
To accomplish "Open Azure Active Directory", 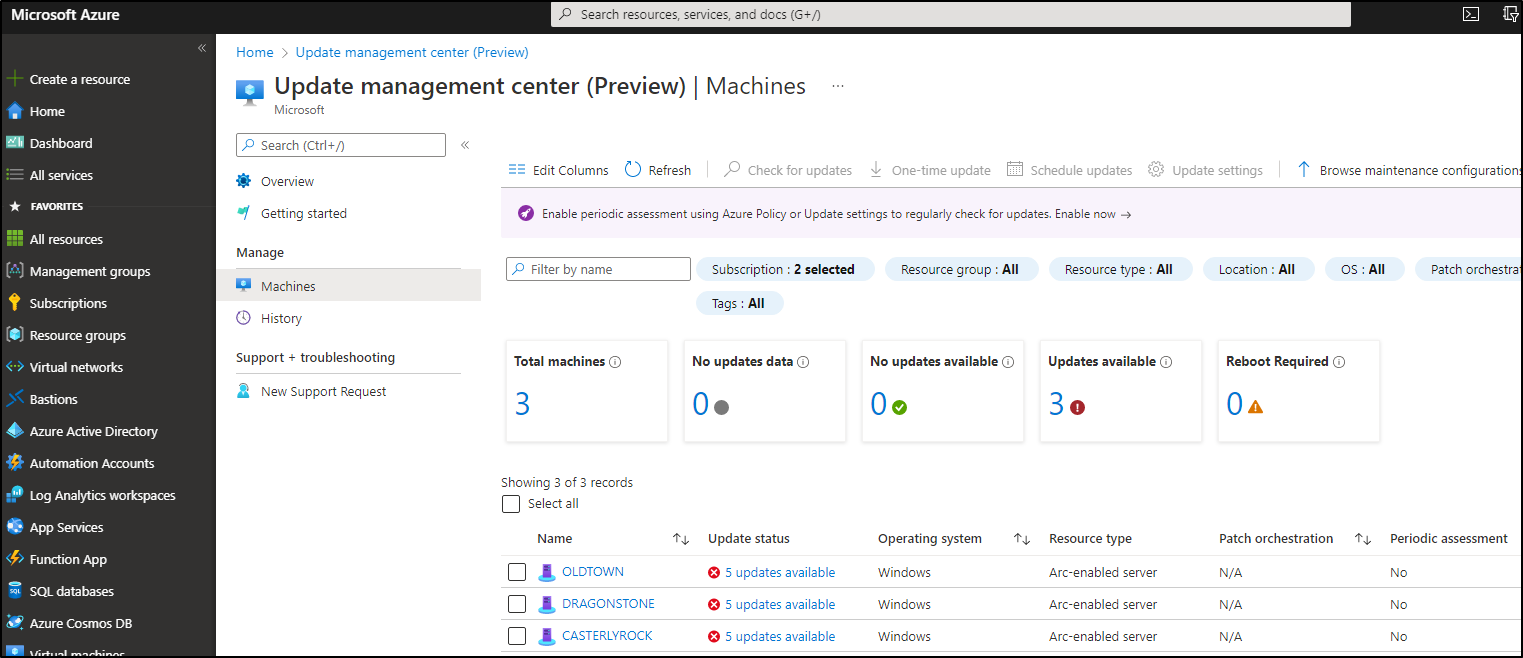I will tap(94, 431).
